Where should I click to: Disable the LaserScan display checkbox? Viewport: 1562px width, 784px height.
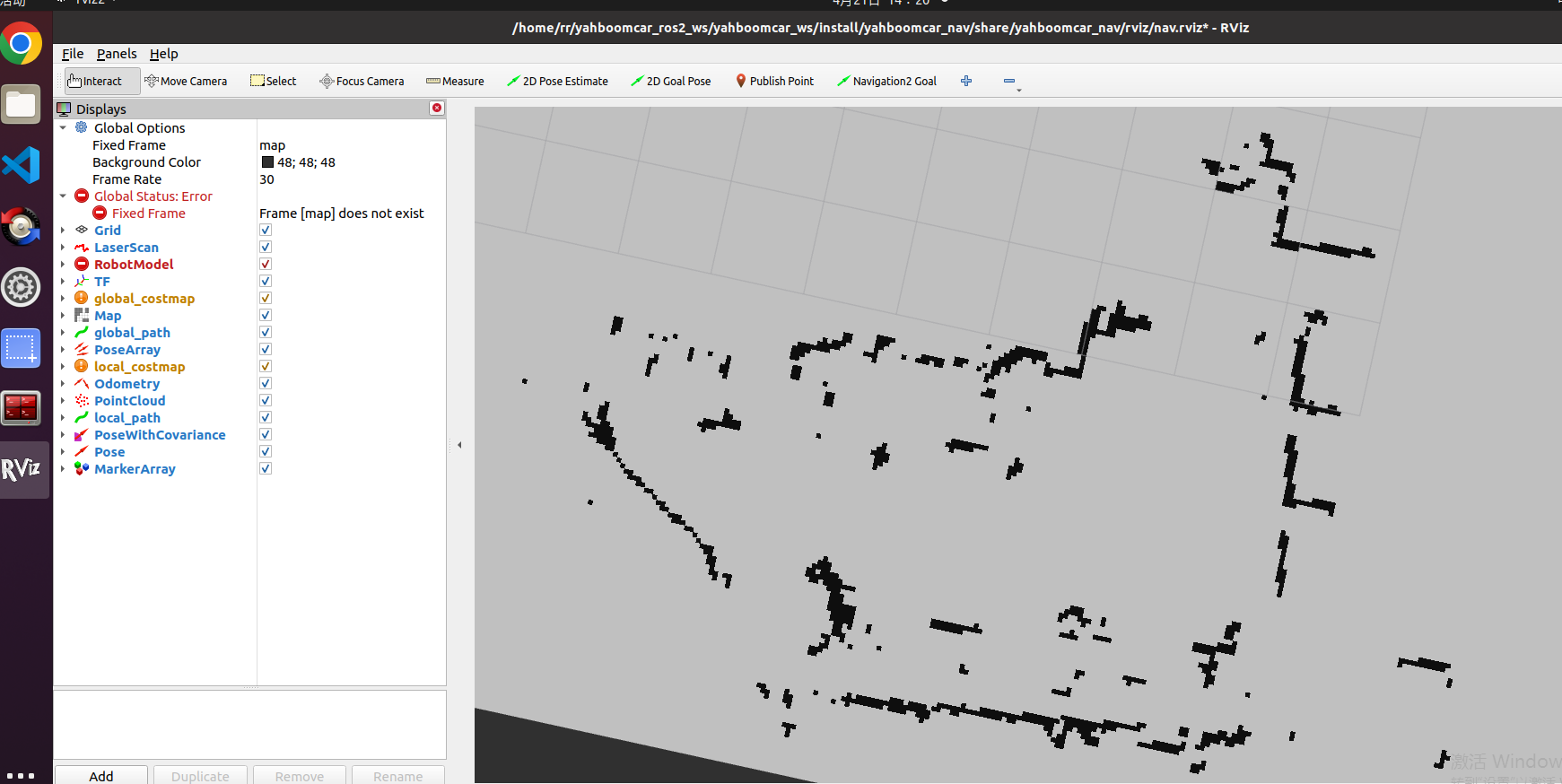click(266, 247)
